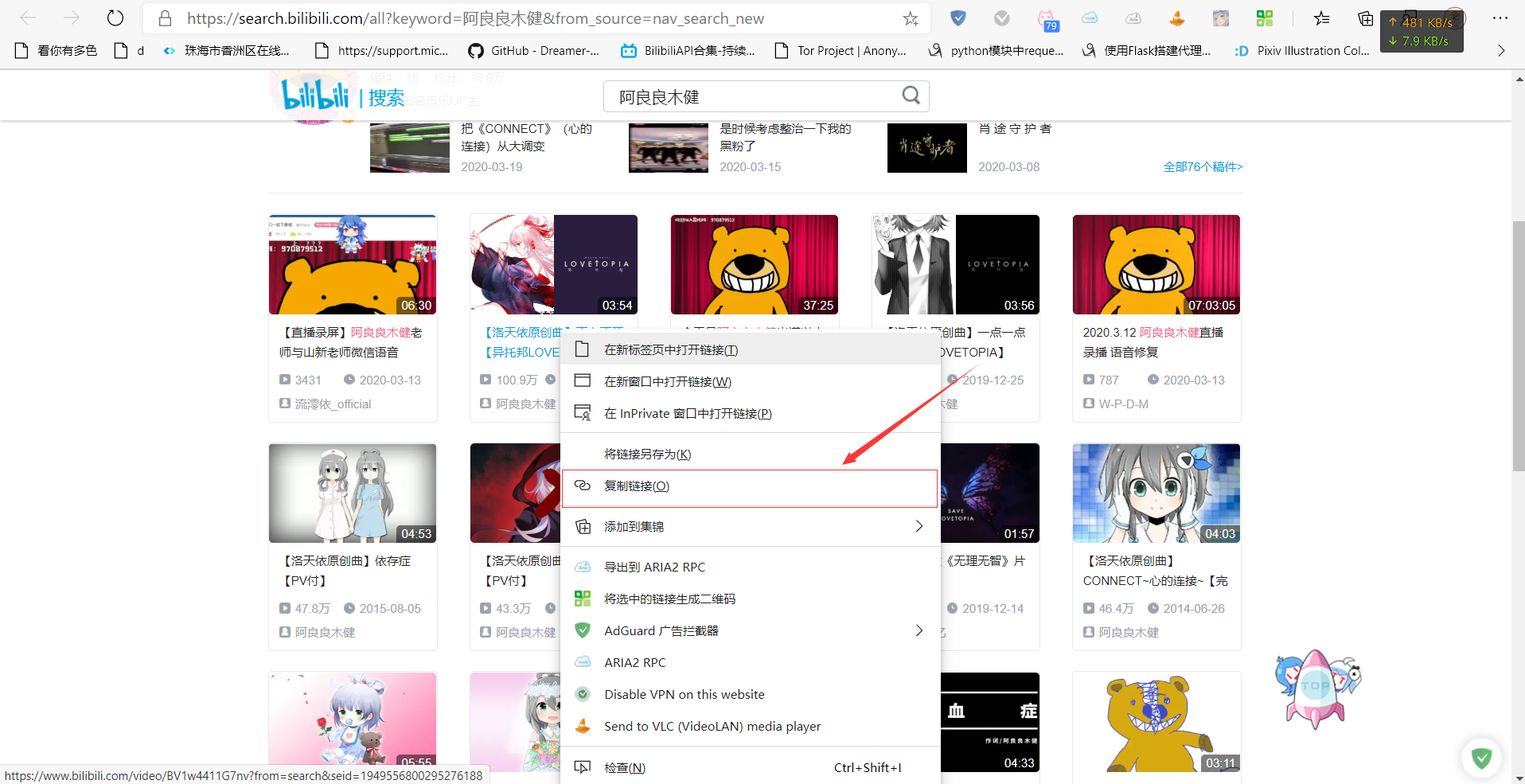Image resolution: width=1525 pixels, height=784 pixels.
Task: Open the 肖途守护者 video thumbnail
Action: coord(927,148)
